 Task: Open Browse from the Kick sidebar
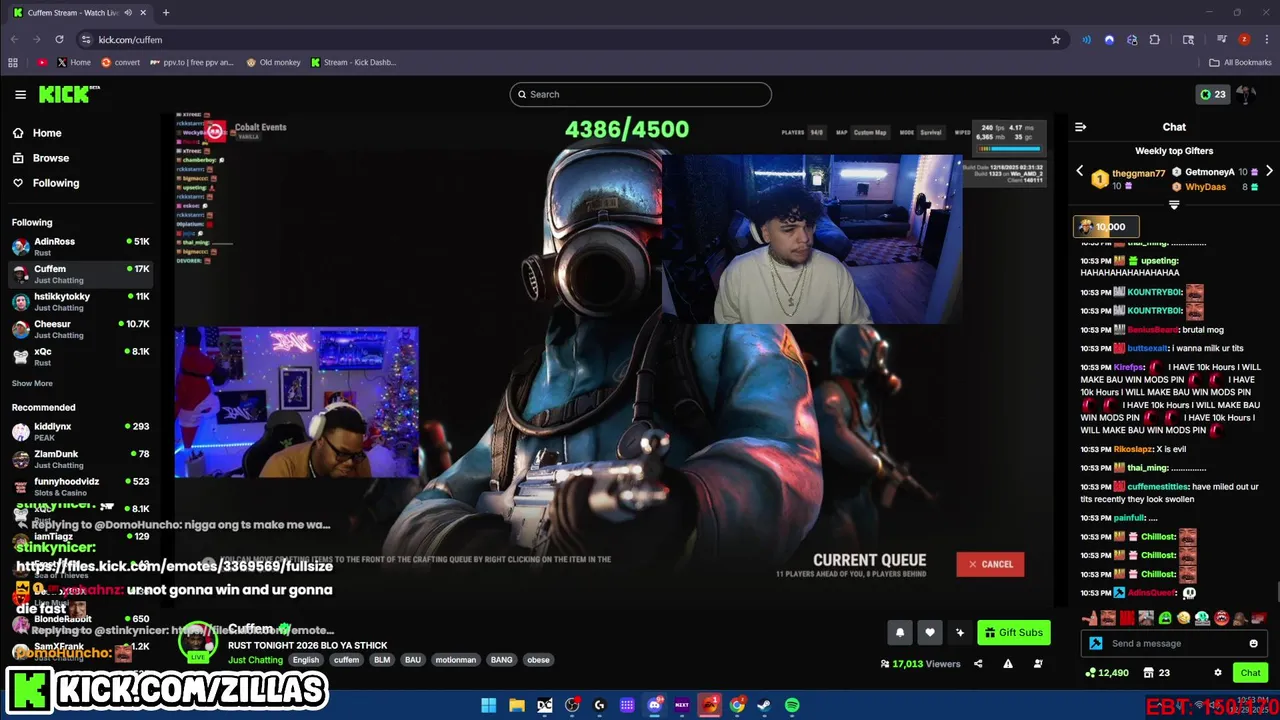(x=40, y=158)
